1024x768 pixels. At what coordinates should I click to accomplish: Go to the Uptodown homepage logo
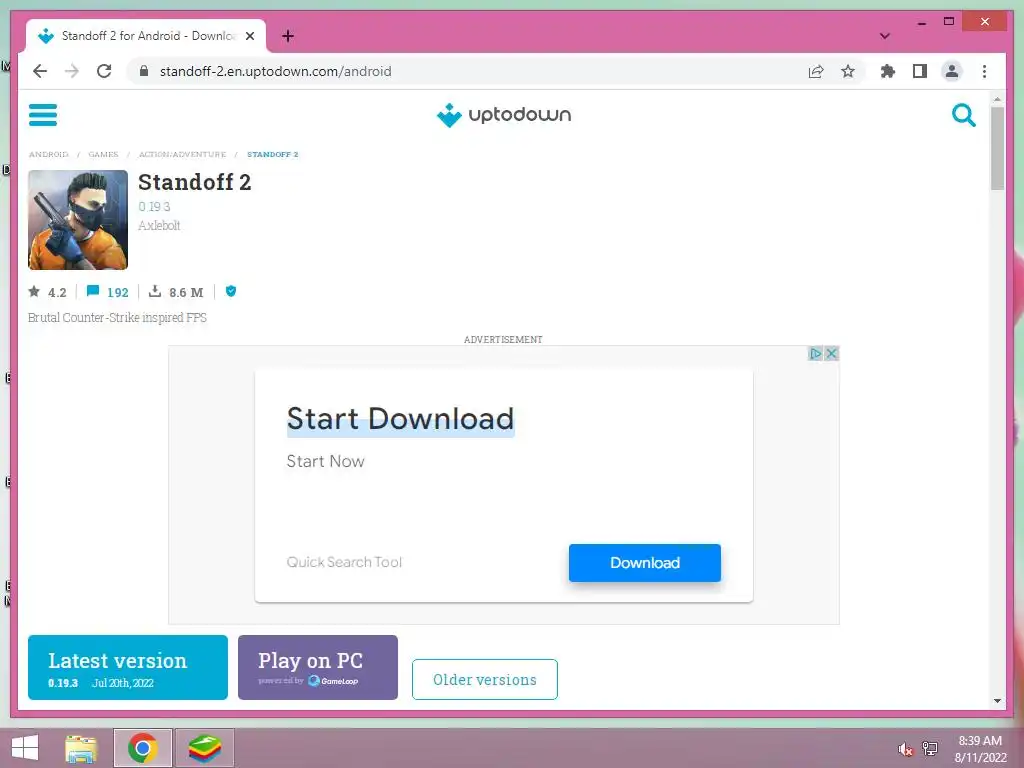504,115
